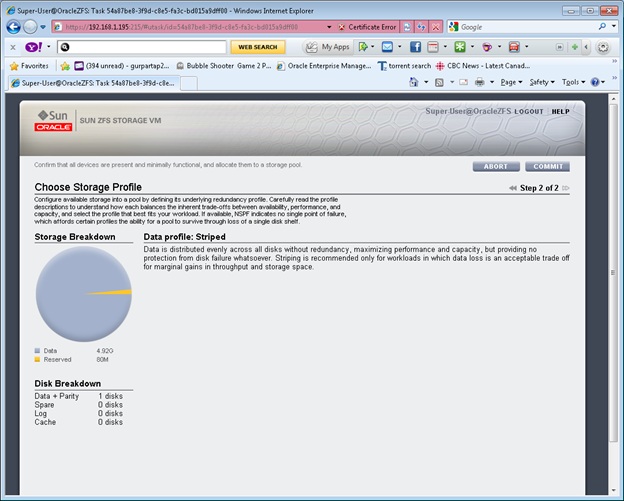Click the browser Forward arrow button
624x501 pixels.
pyautogui.click(x=30, y=27)
